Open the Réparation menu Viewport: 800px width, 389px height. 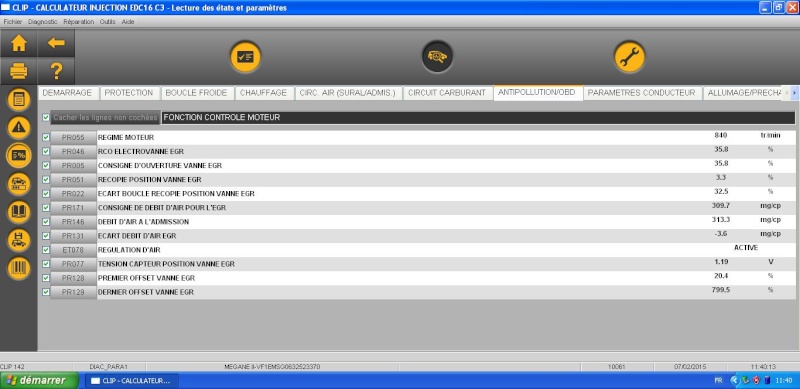79,22
